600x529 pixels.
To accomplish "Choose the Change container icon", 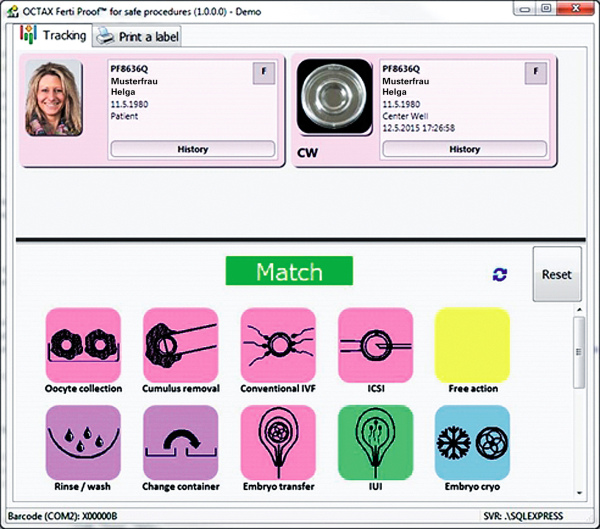I will (181, 442).
